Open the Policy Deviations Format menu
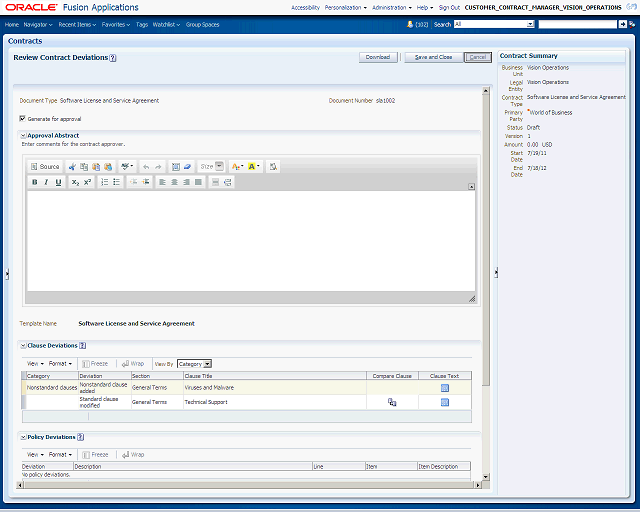The width and height of the screenshot is (640, 512). (x=60, y=454)
